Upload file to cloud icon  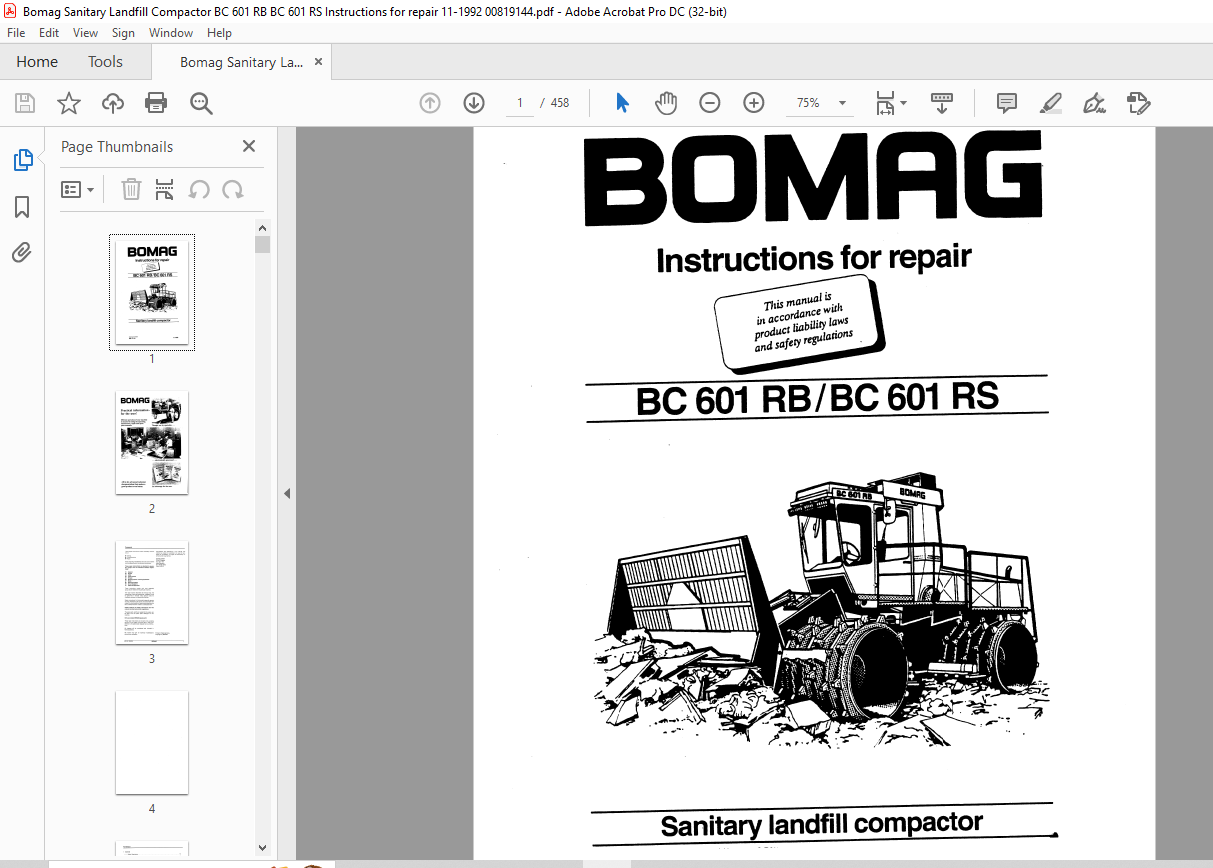click(113, 103)
